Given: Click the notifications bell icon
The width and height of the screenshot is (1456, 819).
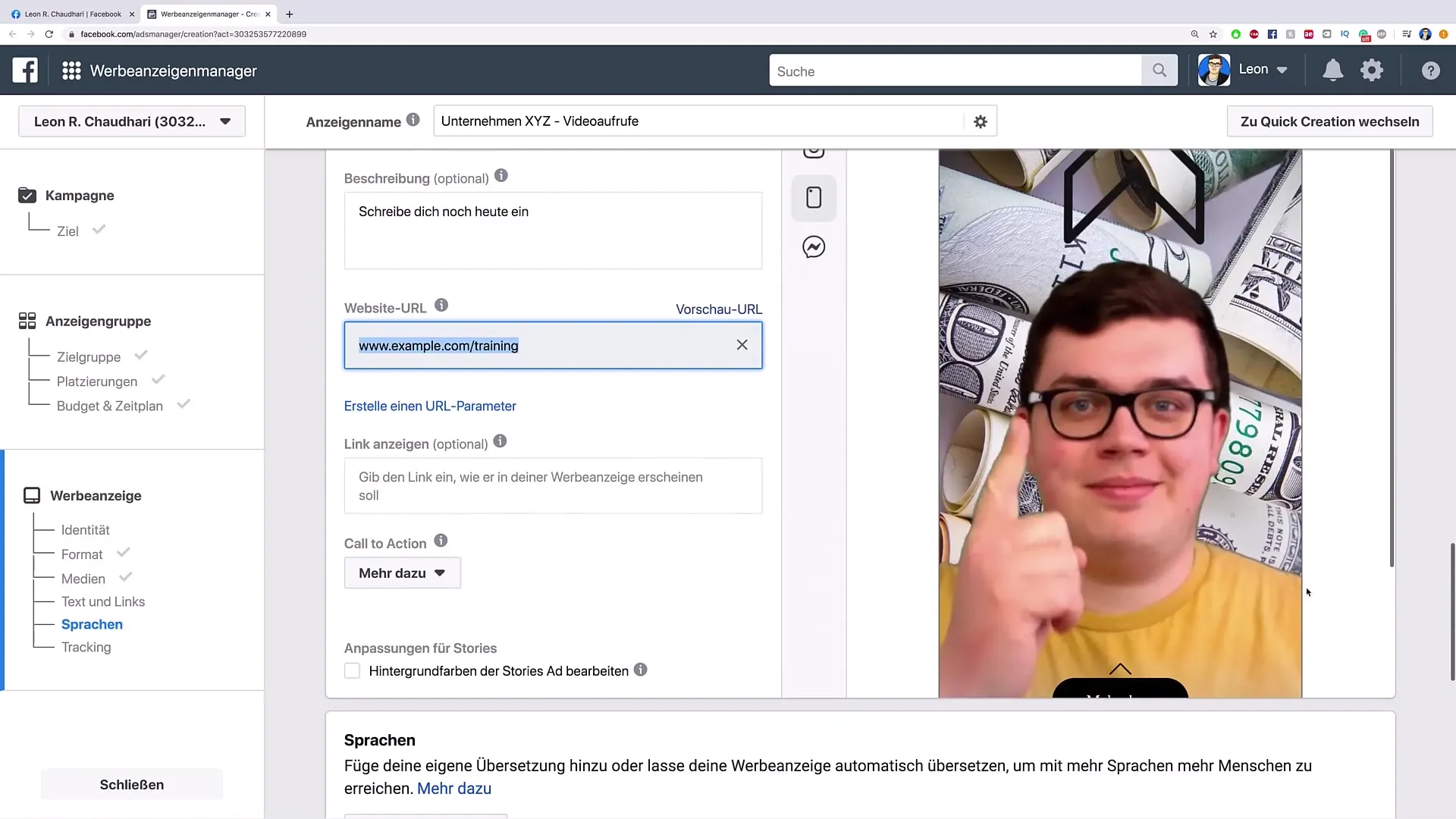Looking at the screenshot, I should pos(1332,70).
